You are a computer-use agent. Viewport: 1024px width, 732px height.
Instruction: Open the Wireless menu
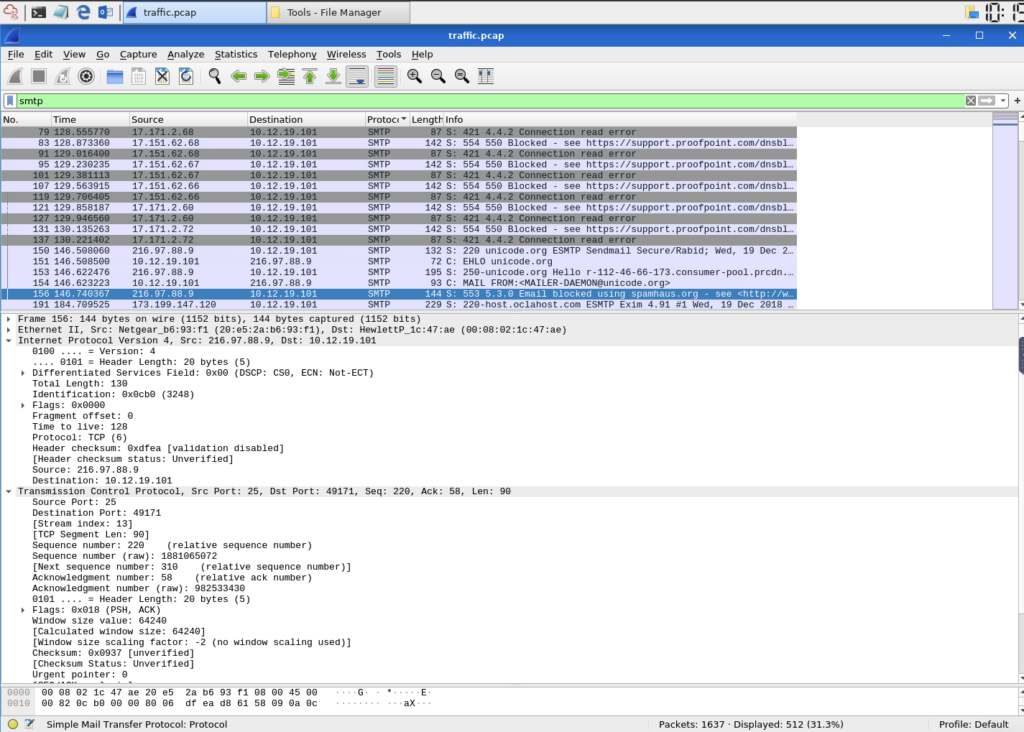point(346,54)
